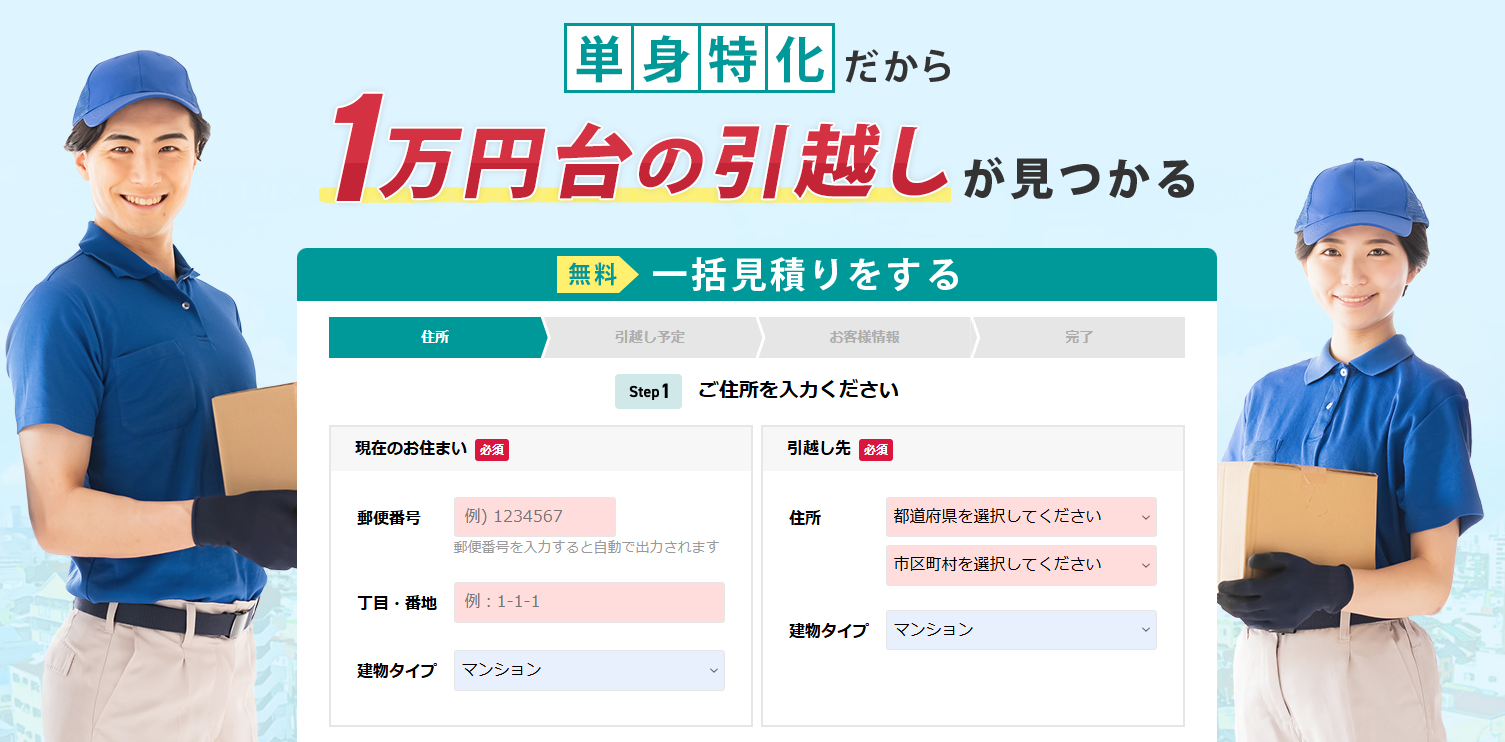Expand the 都道府県を選択してください dropdown
This screenshot has width=1505, height=742.
click(1021, 517)
